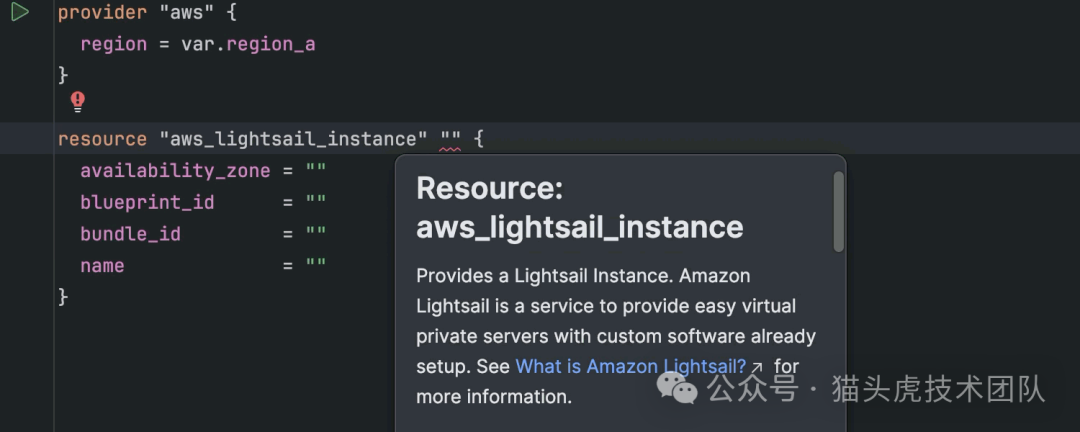Screen dimensions: 1080x432
Task: Click the WeChat logo in the watermark
Action: pyautogui.click(x=684, y=388)
